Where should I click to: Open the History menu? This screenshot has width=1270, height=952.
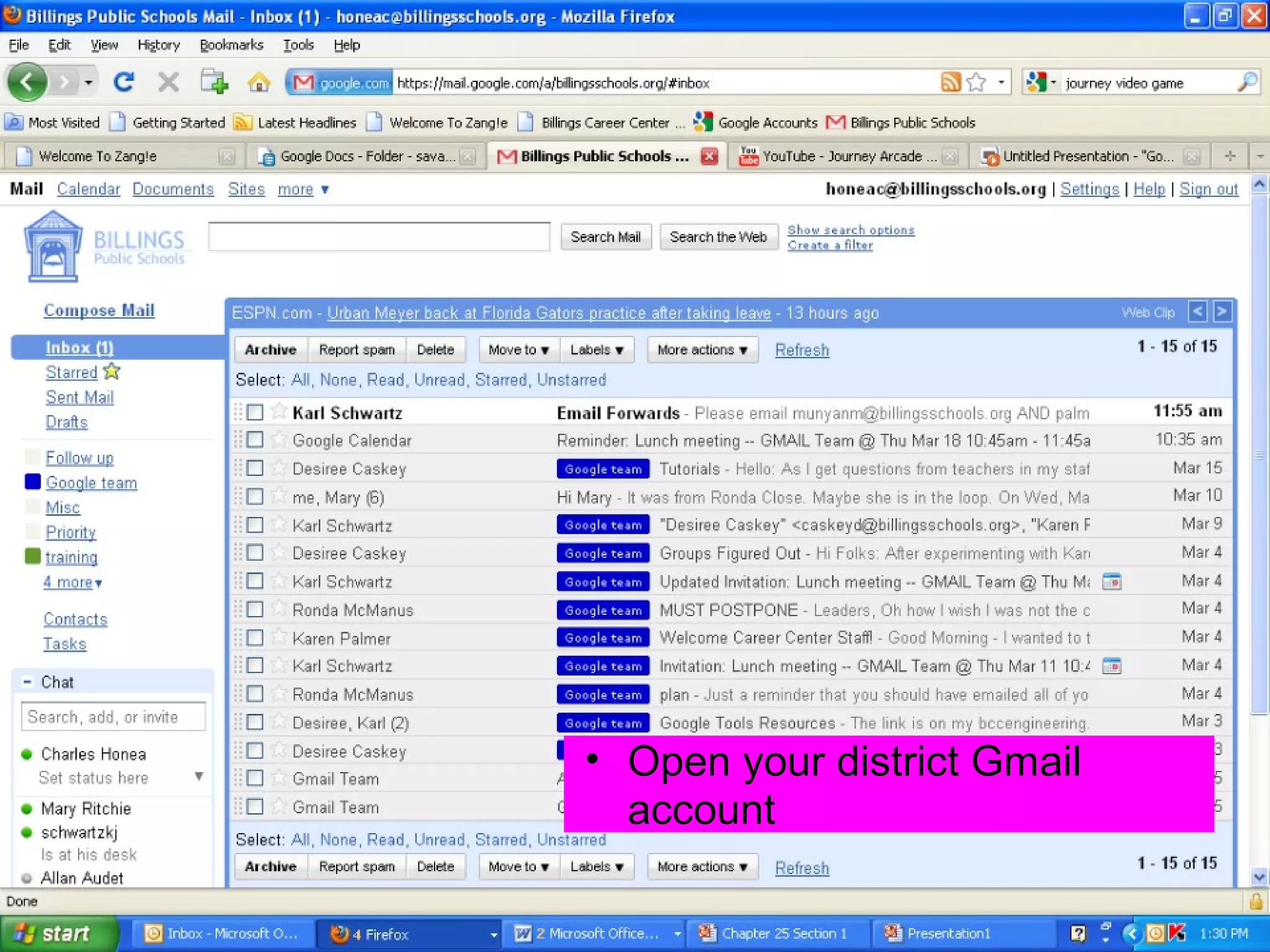(x=159, y=45)
